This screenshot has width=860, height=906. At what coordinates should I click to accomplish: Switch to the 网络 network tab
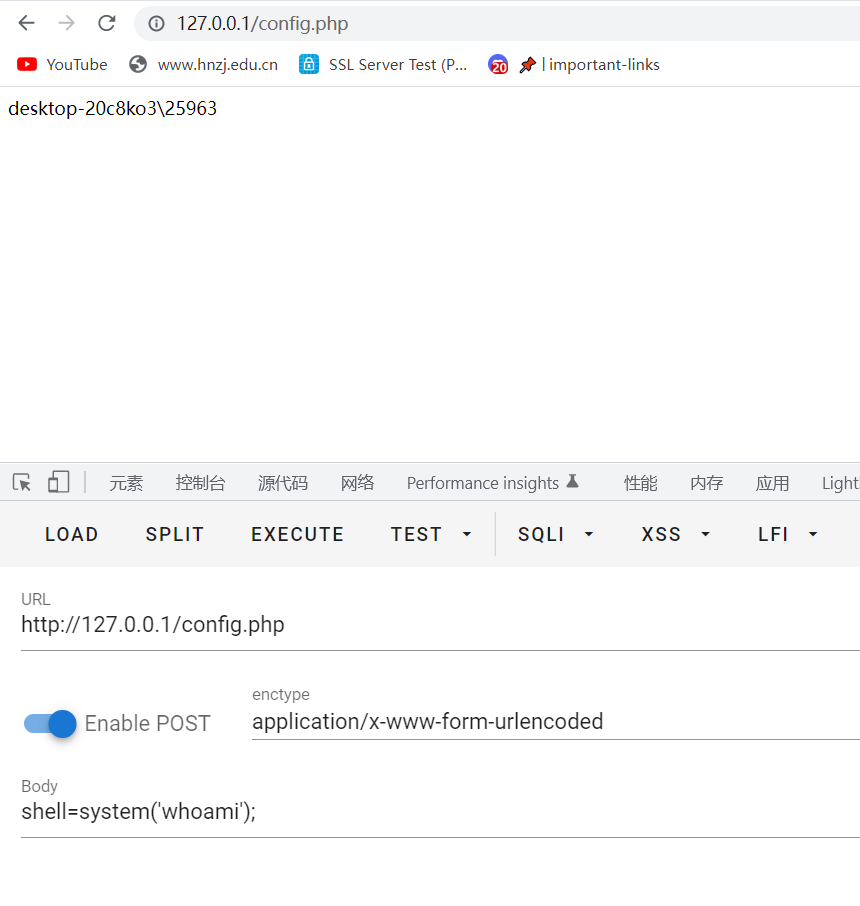(x=357, y=483)
